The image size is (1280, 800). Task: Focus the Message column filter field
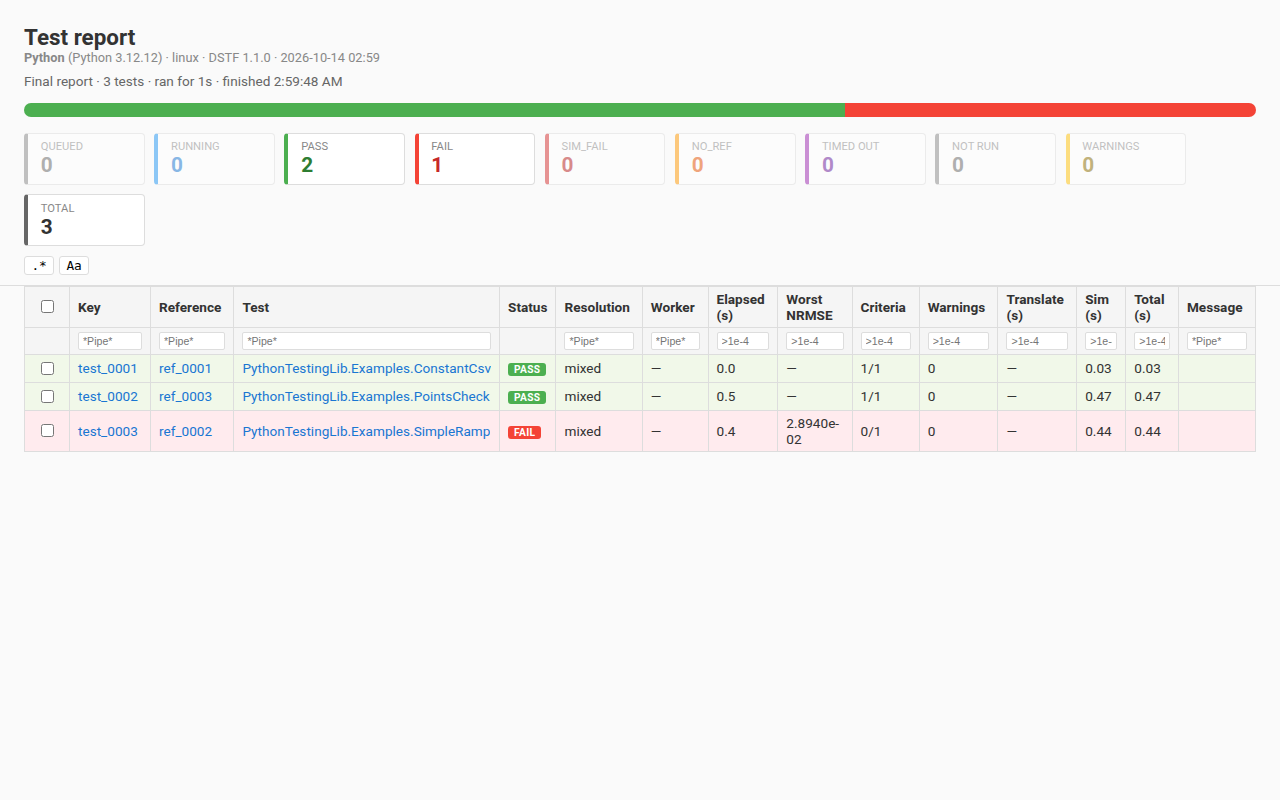point(1217,341)
